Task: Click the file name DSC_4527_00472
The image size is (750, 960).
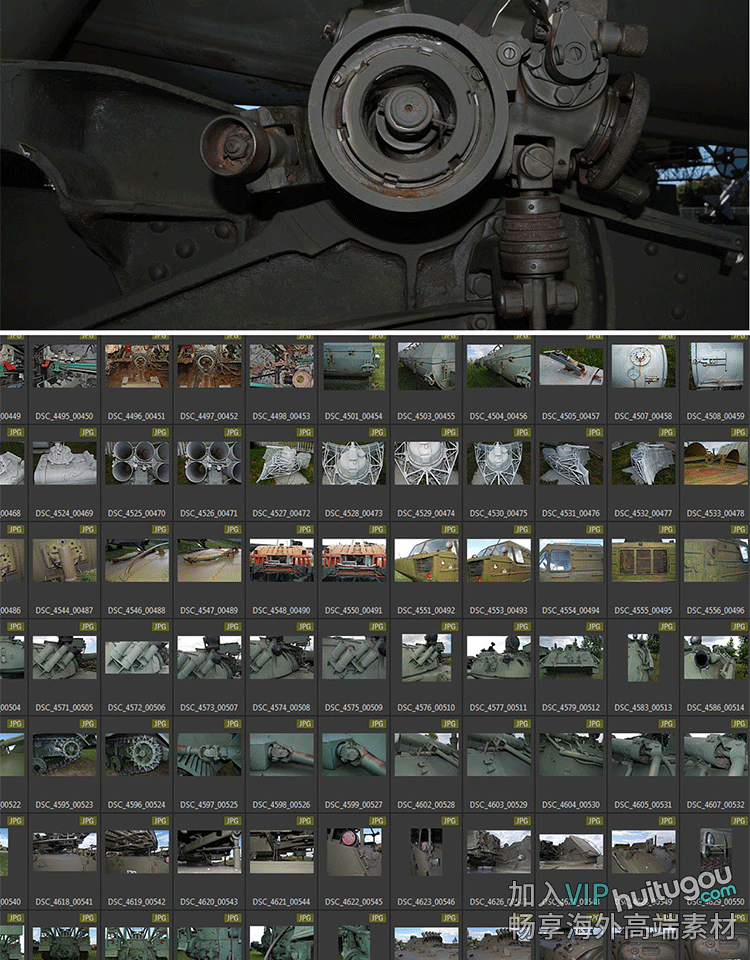Action: tap(282, 513)
